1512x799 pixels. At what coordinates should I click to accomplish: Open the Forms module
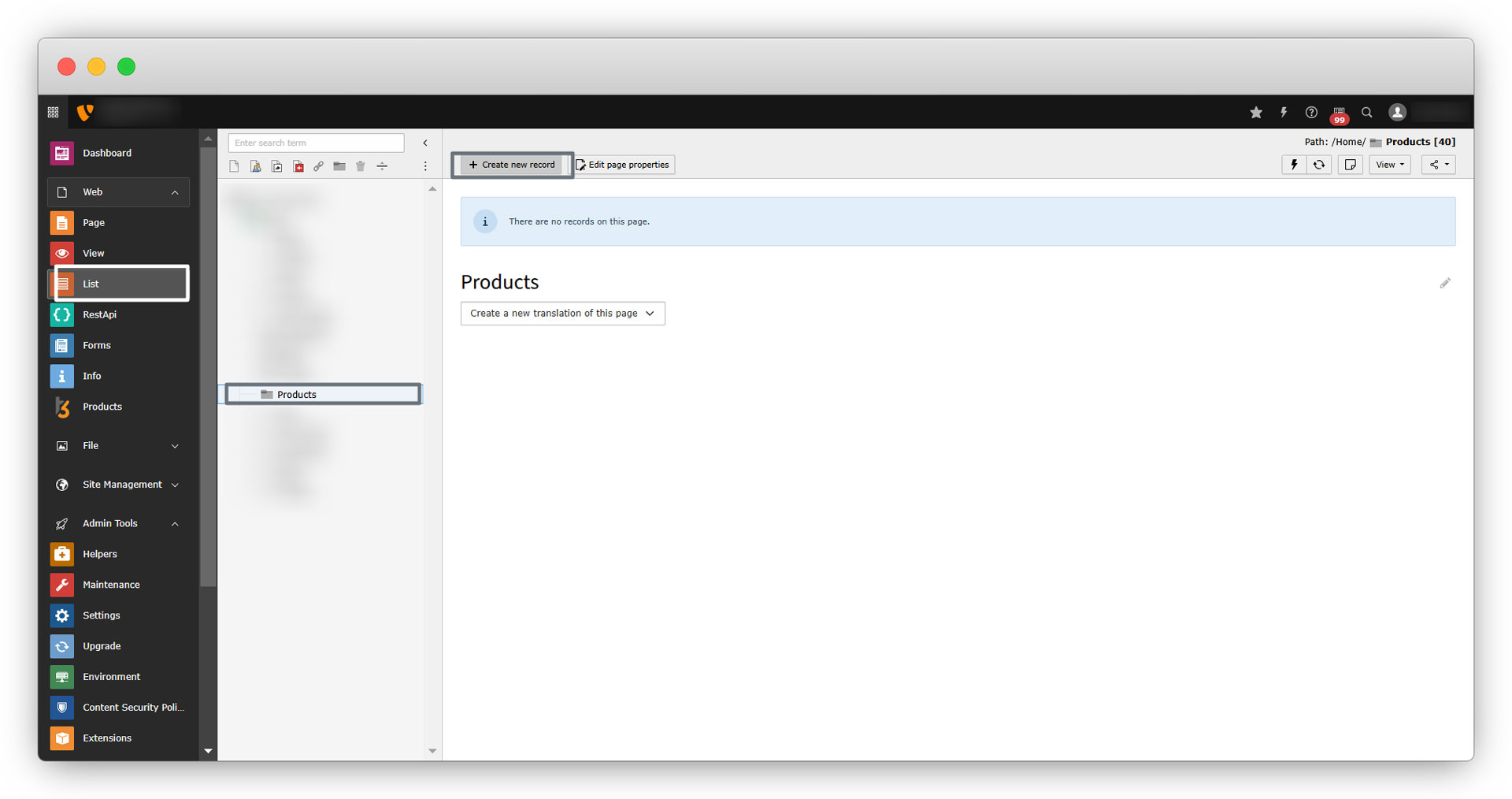[97, 345]
